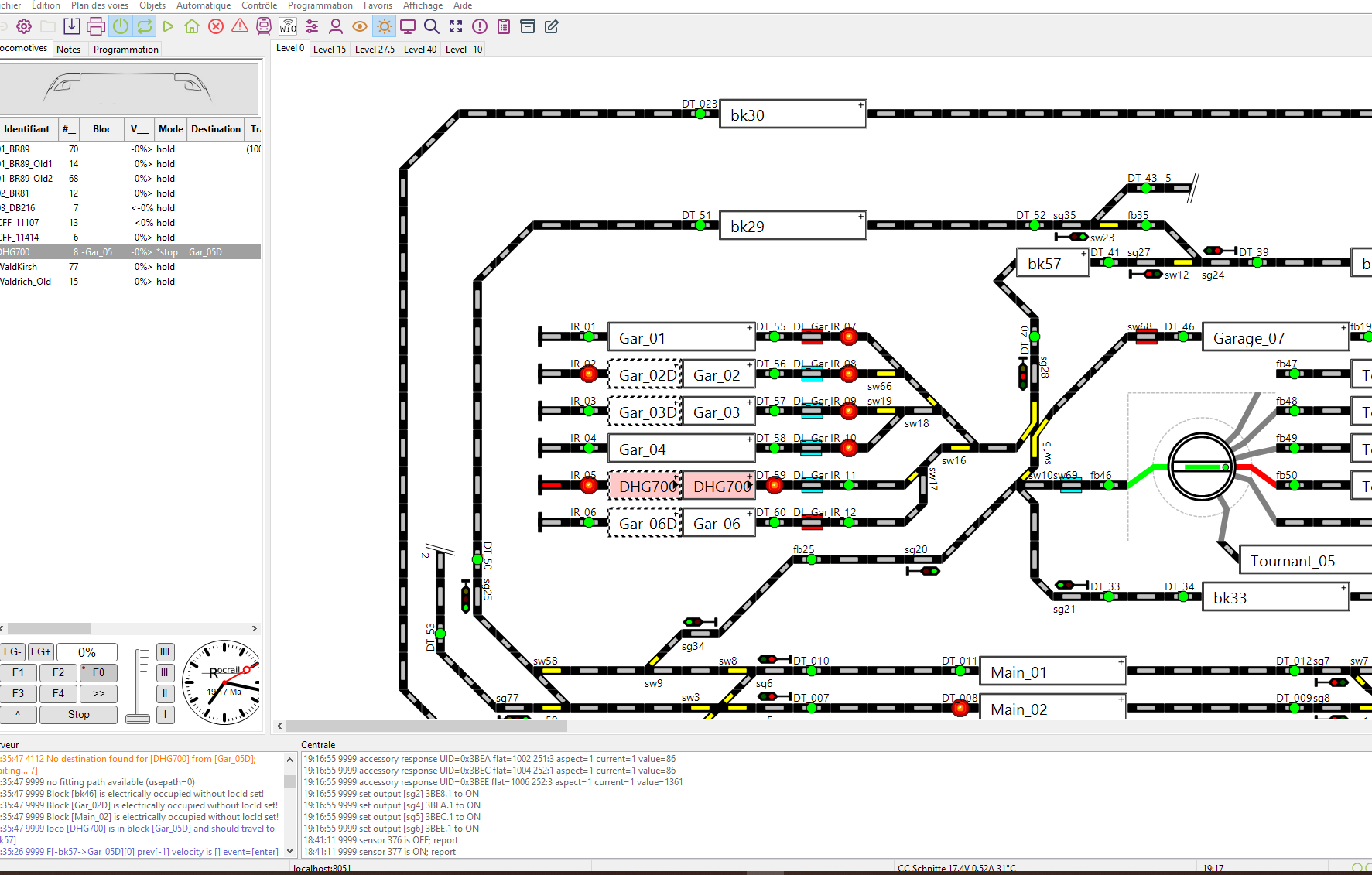Switch to Level 27.5 tab
1372x875 pixels.
coord(375,49)
